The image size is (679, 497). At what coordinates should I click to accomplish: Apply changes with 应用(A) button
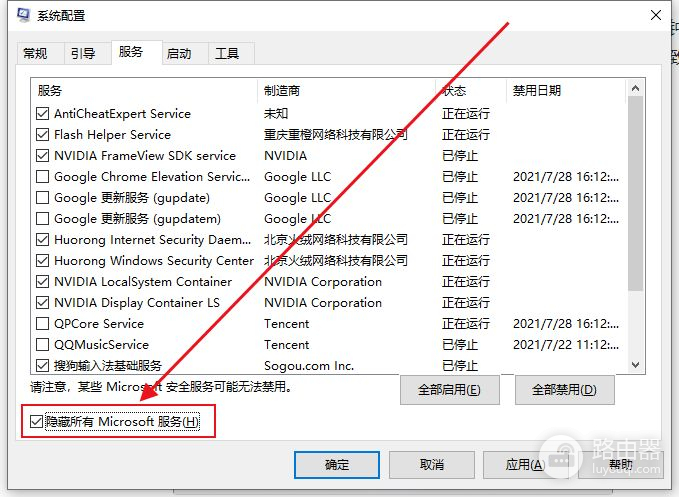click(x=525, y=465)
